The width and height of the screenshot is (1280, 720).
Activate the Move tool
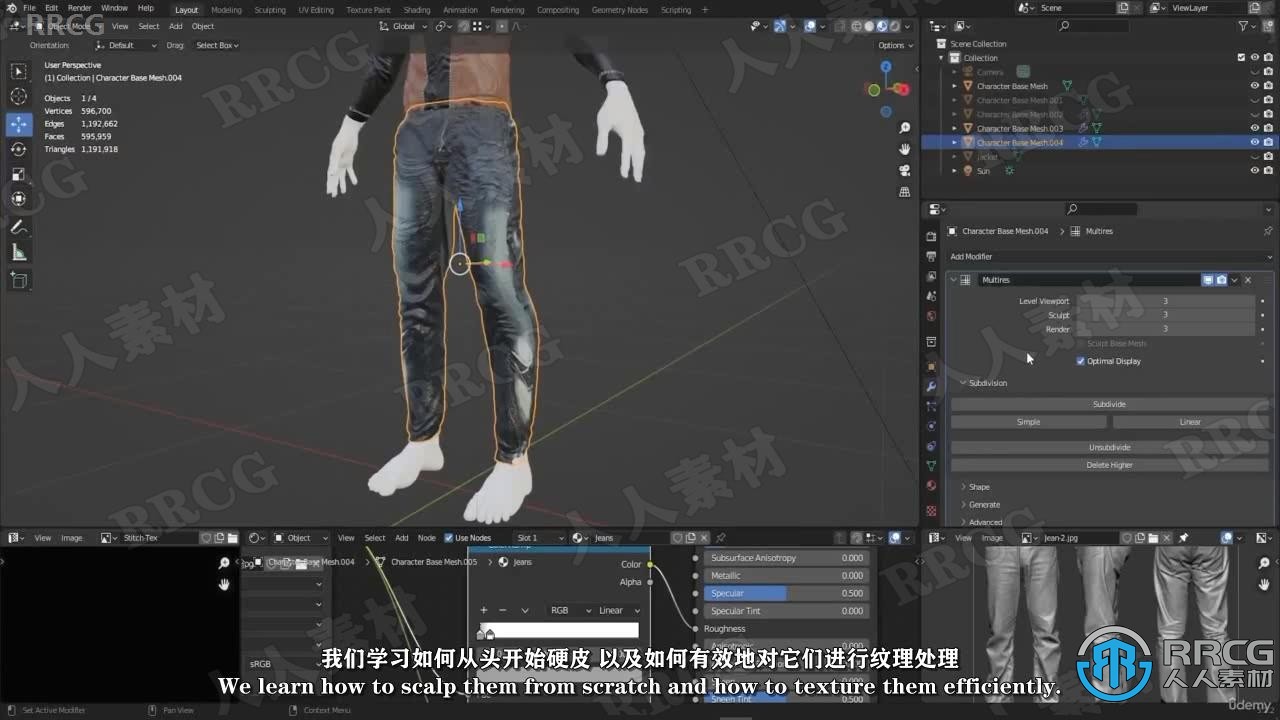(19, 124)
